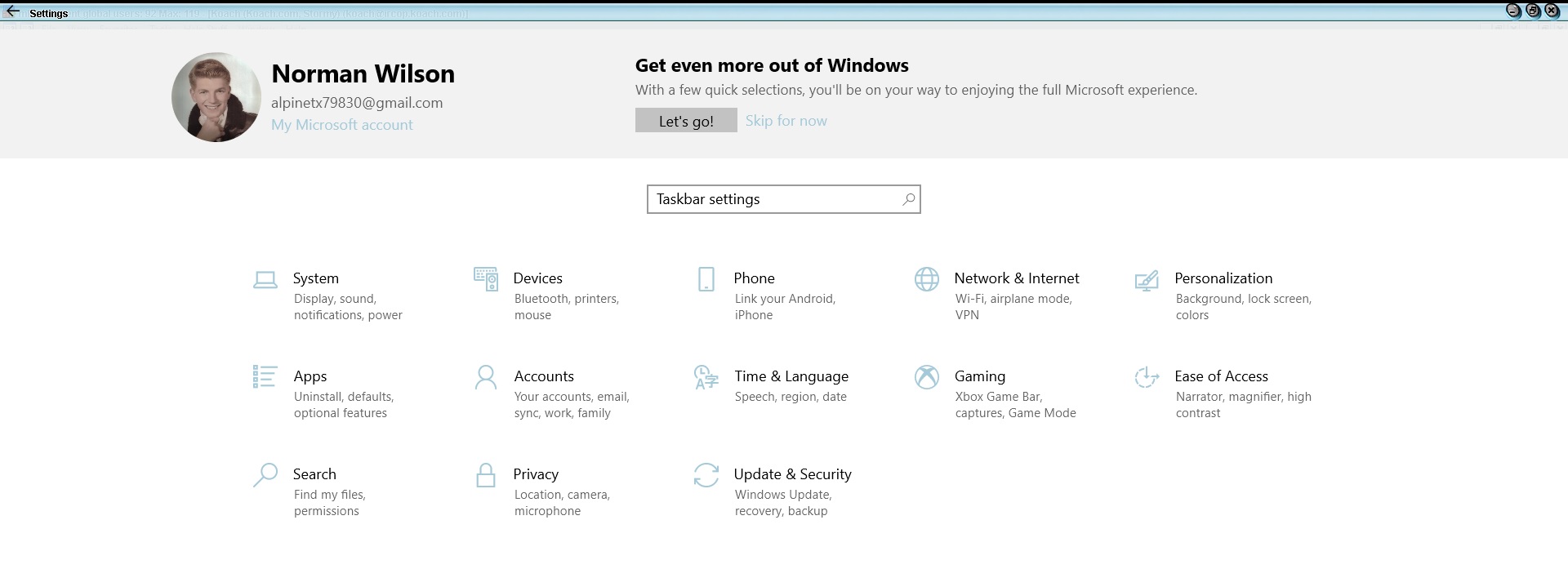Click the Skip for now link
Screen dimensions: 1568x569
786,121
